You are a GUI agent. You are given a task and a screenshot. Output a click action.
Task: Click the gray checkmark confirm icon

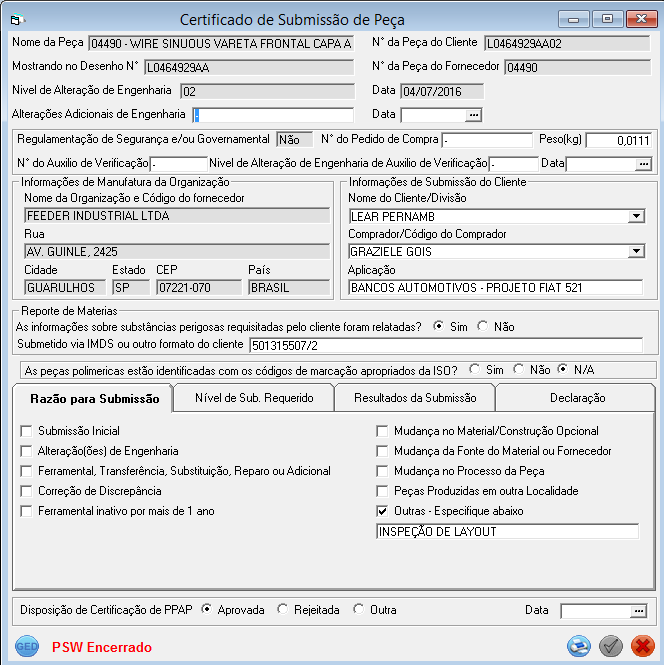[611, 646]
